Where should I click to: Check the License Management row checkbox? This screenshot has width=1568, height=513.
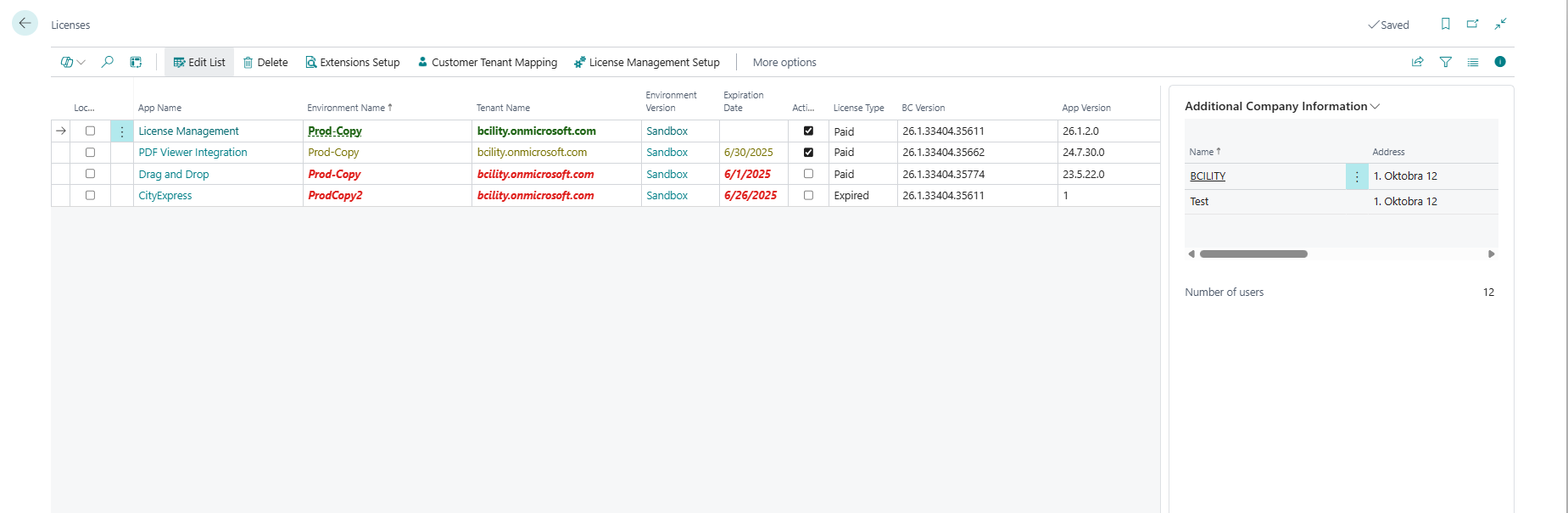tap(90, 131)
